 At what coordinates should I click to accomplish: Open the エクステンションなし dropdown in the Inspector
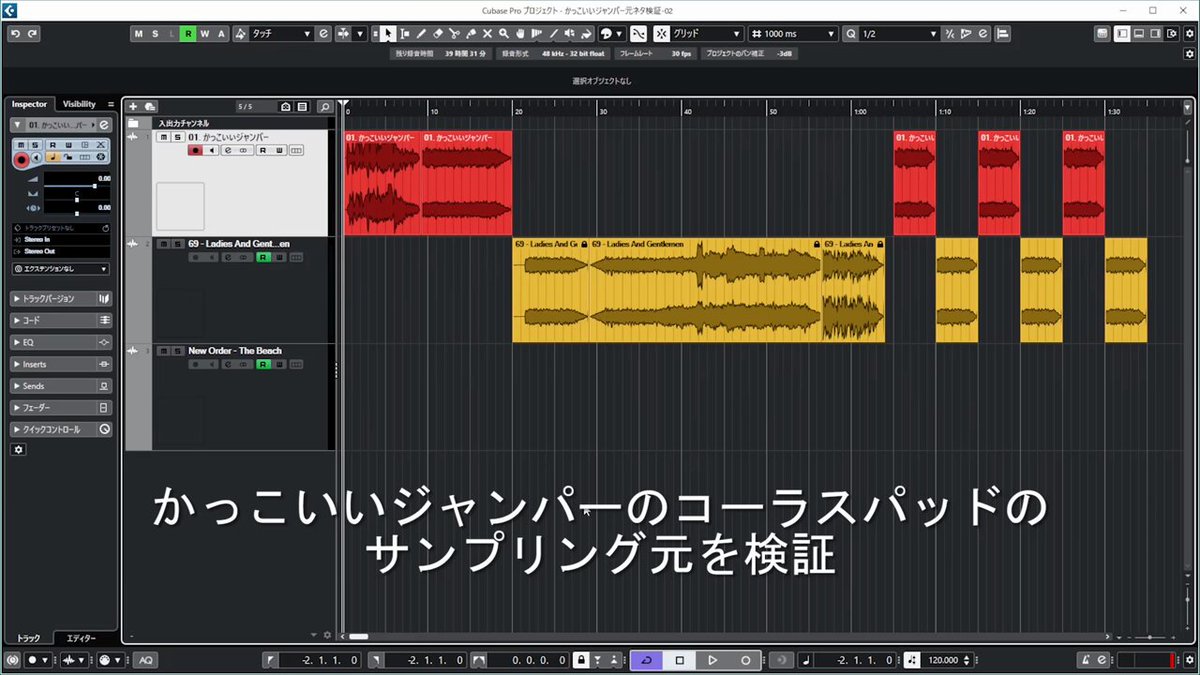pyautogui.click(x=60, y=268)
